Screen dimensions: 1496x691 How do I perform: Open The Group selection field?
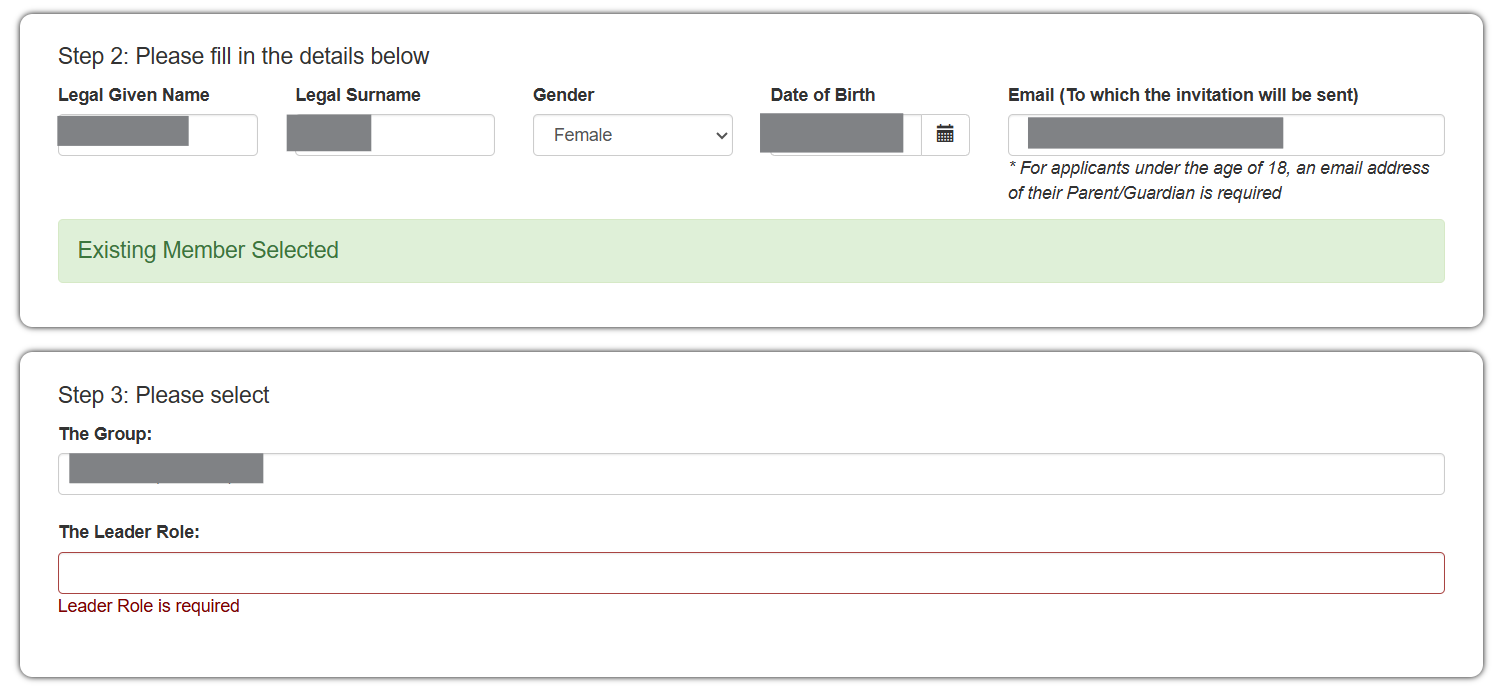750,474
